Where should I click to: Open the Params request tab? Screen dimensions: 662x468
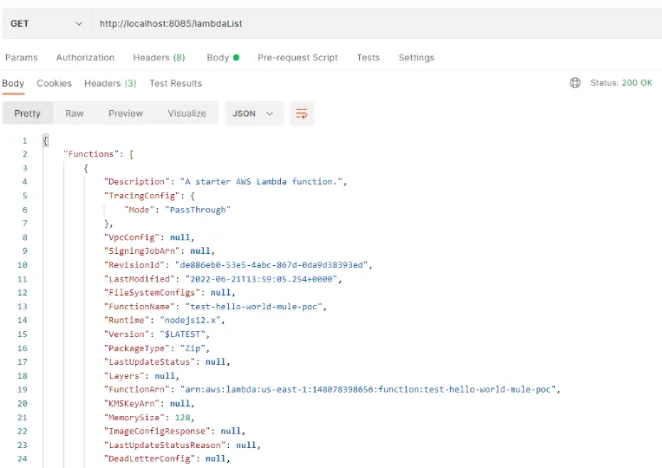pyautogui.click(x=22, y=57)
